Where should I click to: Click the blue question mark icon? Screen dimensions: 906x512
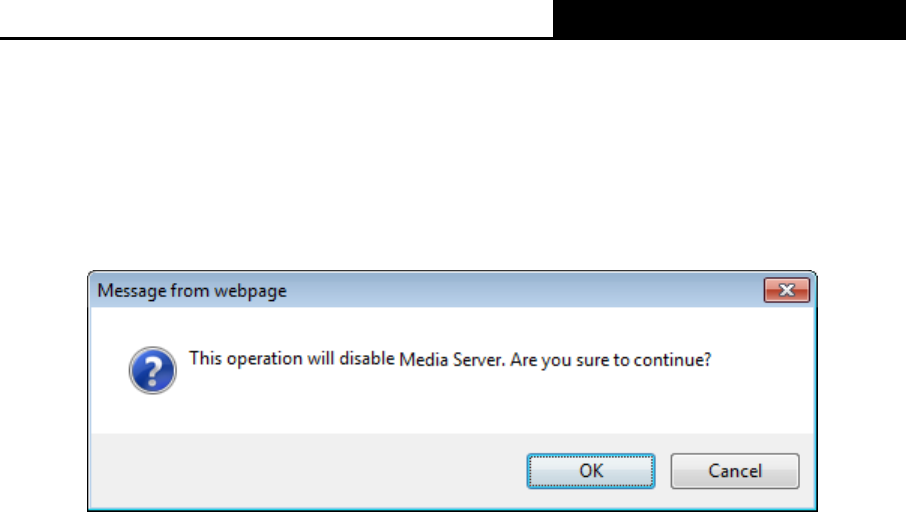click(153, 370)
